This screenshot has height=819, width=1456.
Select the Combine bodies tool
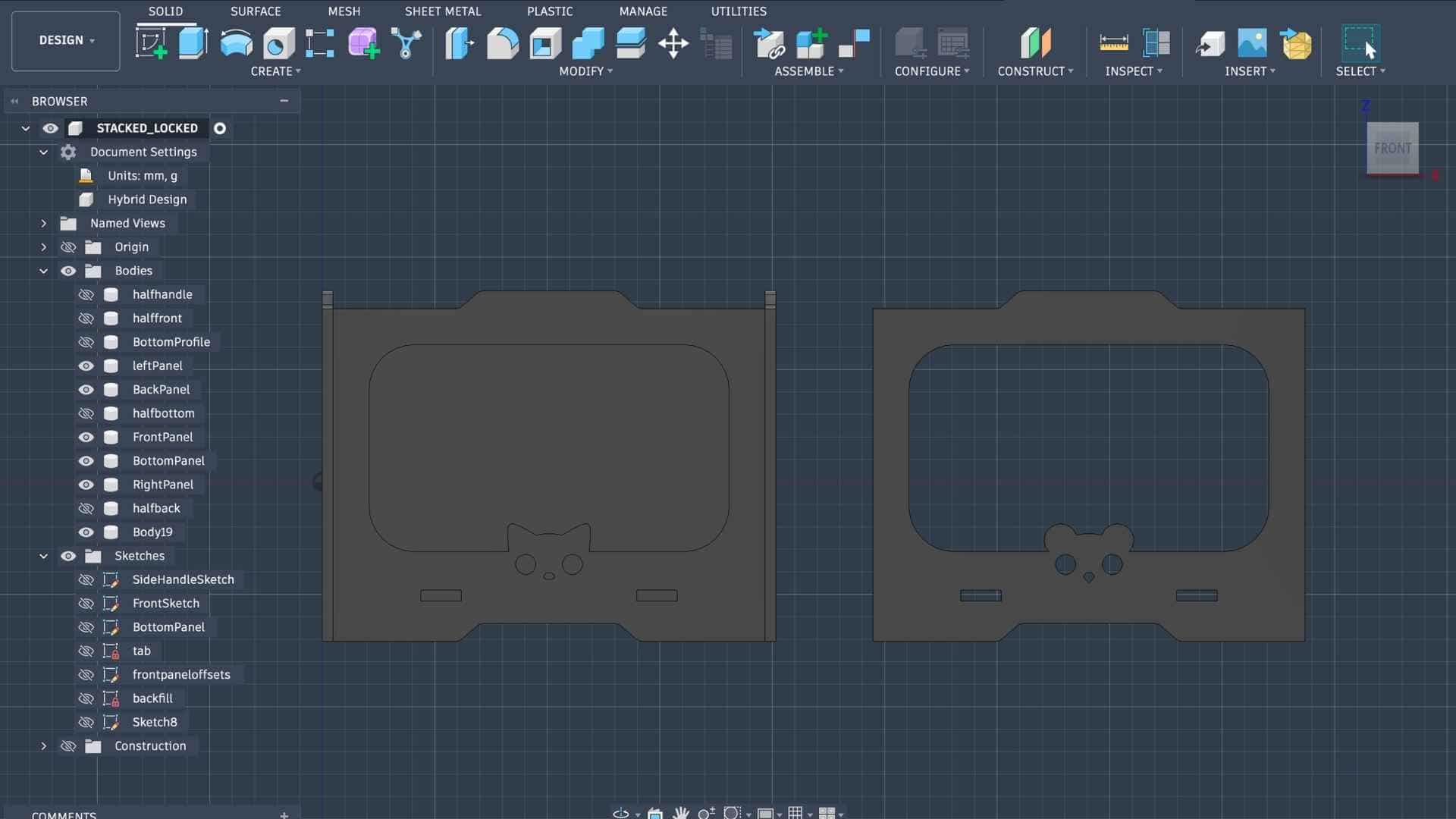[588, 42]
